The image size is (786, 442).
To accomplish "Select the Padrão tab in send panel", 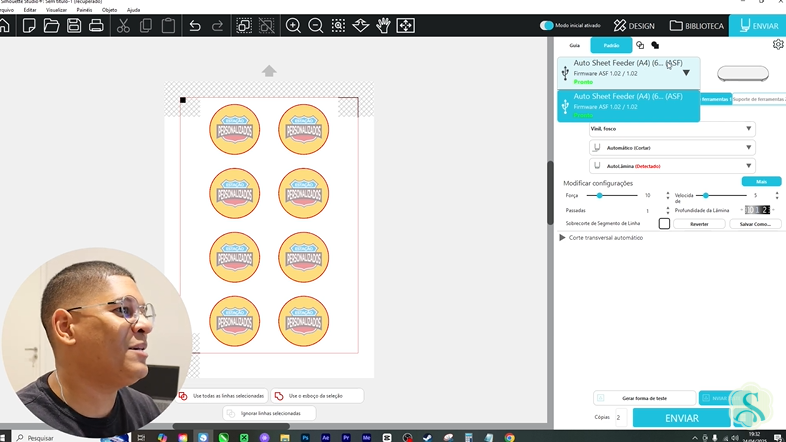I will 611,45.
